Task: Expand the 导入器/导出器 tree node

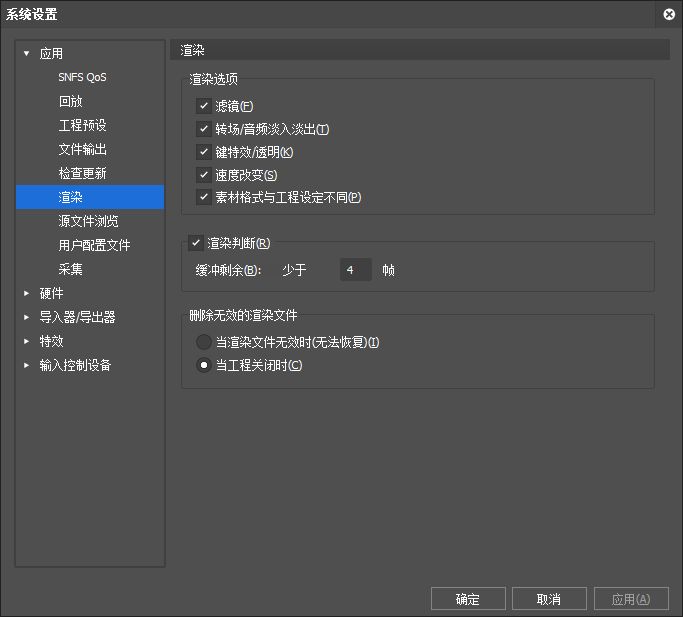Action: coord(27,317)
